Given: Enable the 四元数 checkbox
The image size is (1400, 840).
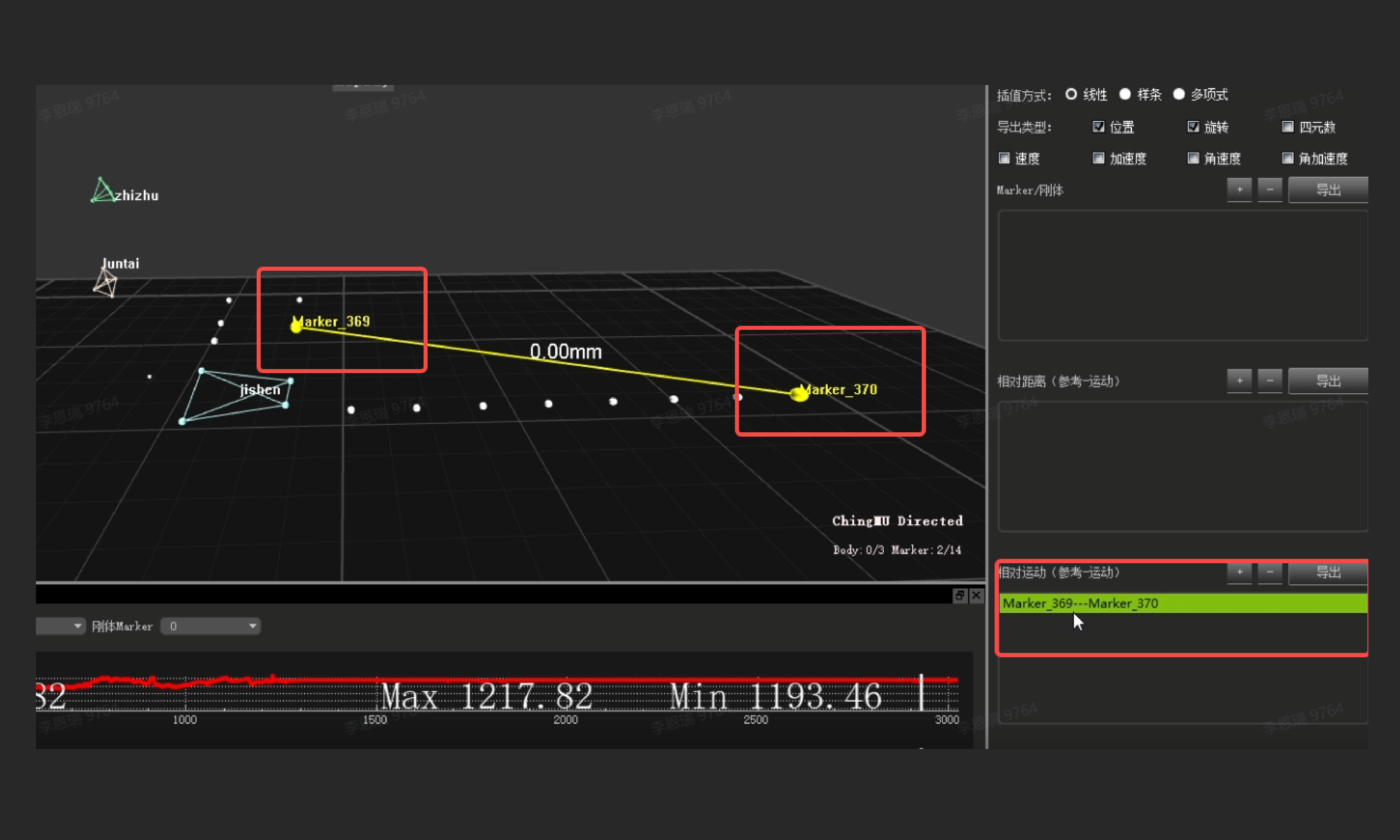Looking at the screenshot, I should click(1287, 127).
